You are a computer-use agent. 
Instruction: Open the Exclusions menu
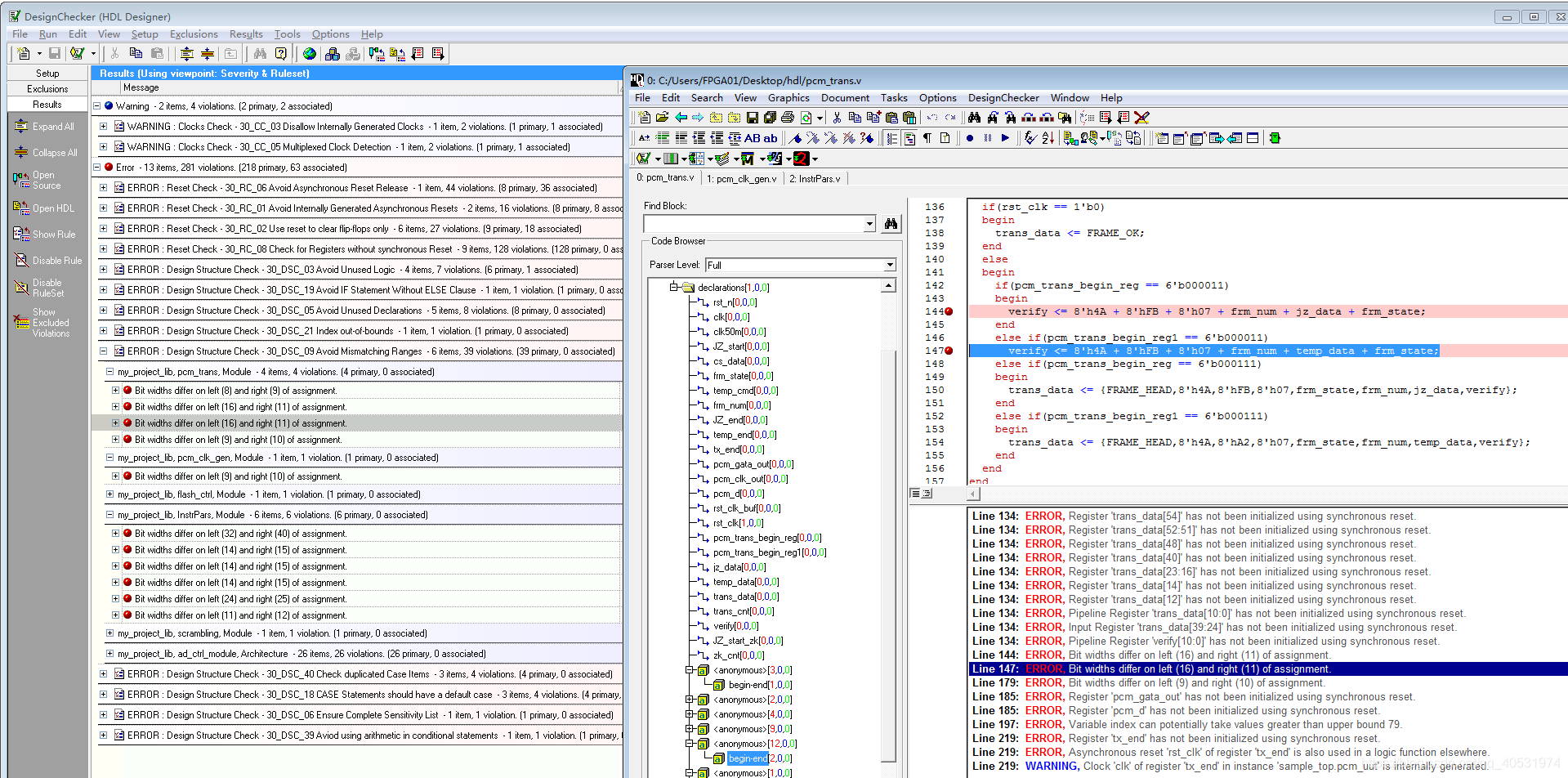(194, 34)
